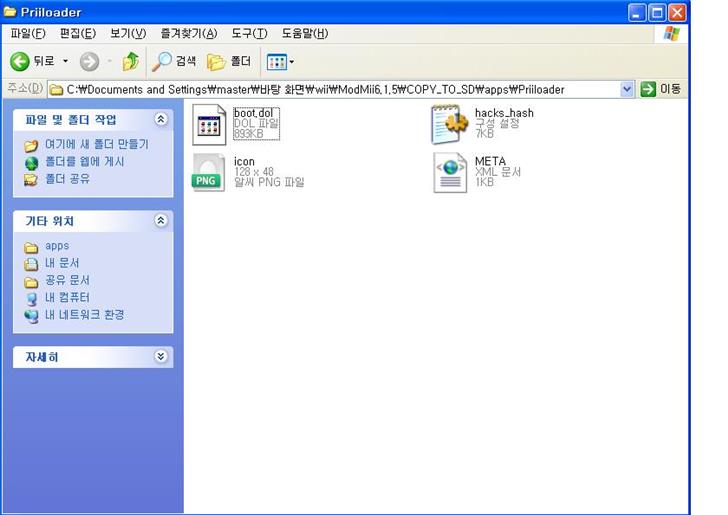Select the META XML file icon

[450, 173]
